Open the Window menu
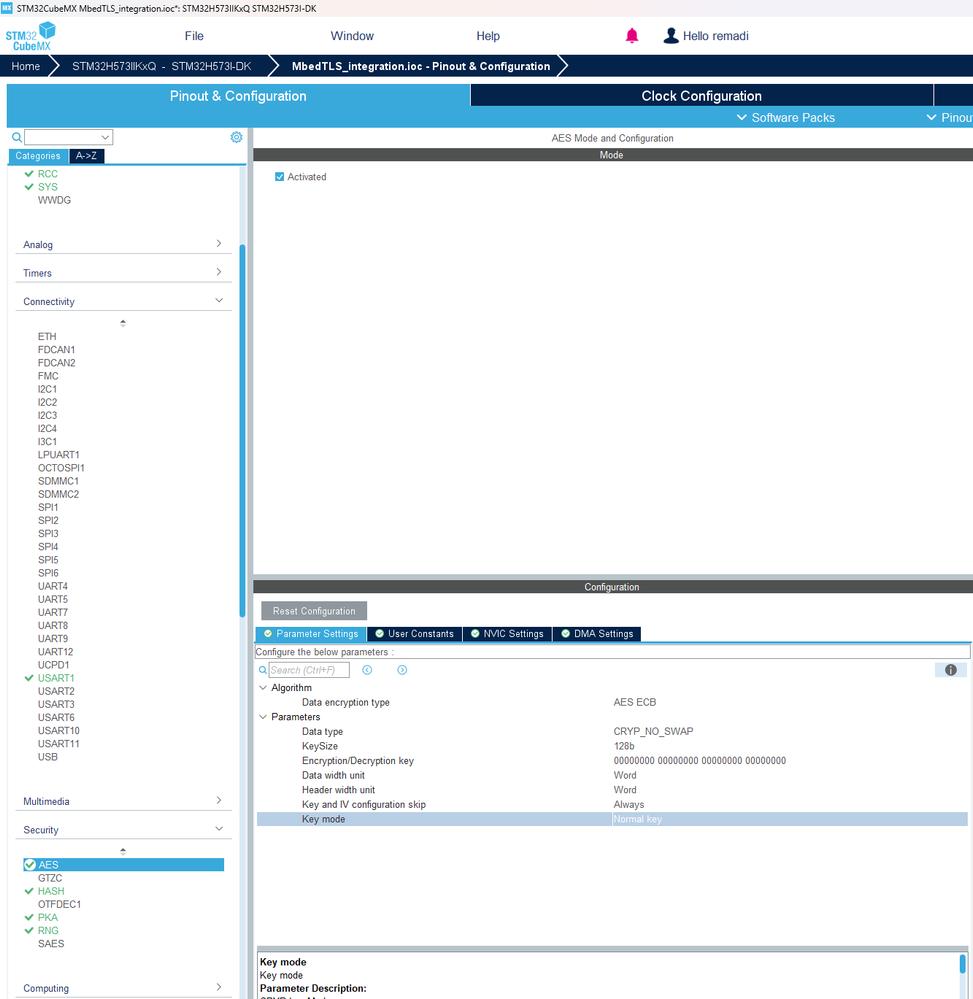Screen dimensions: 973x999 point(352,36)
